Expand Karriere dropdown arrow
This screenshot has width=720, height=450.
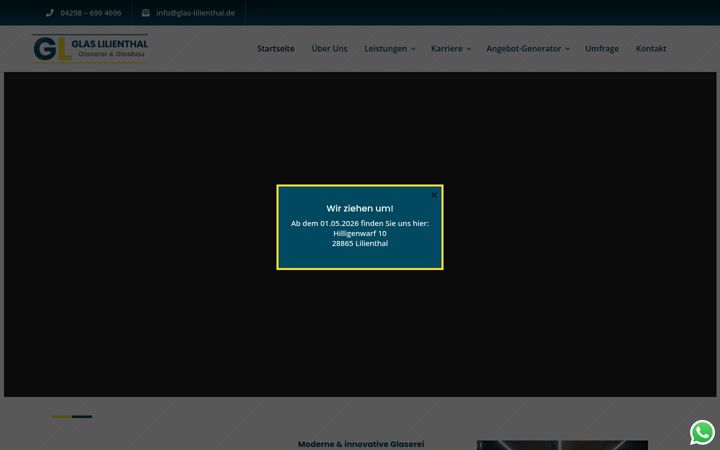[468, 49]
